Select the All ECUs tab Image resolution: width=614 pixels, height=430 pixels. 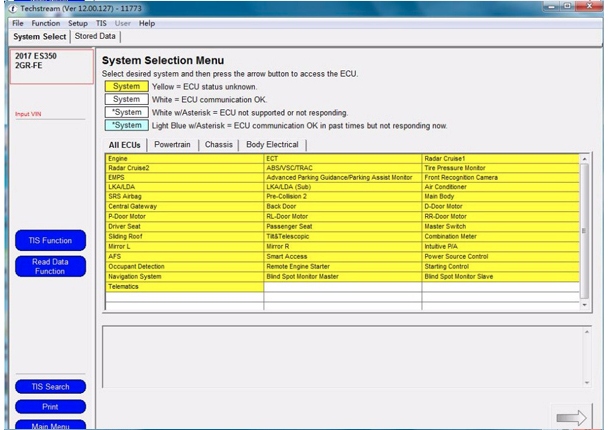(x=125, y=145)
